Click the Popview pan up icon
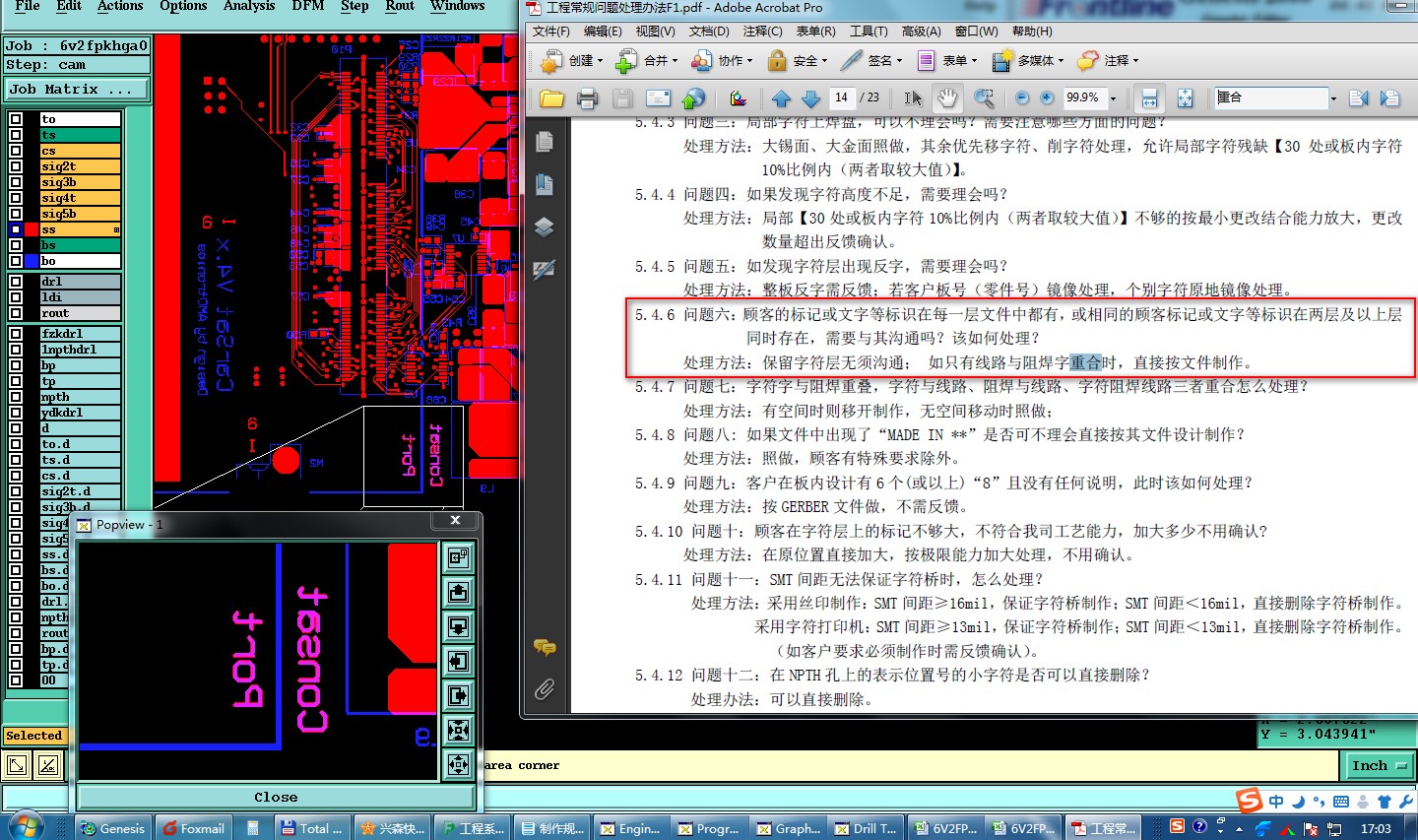 click(x=458, y=592)
